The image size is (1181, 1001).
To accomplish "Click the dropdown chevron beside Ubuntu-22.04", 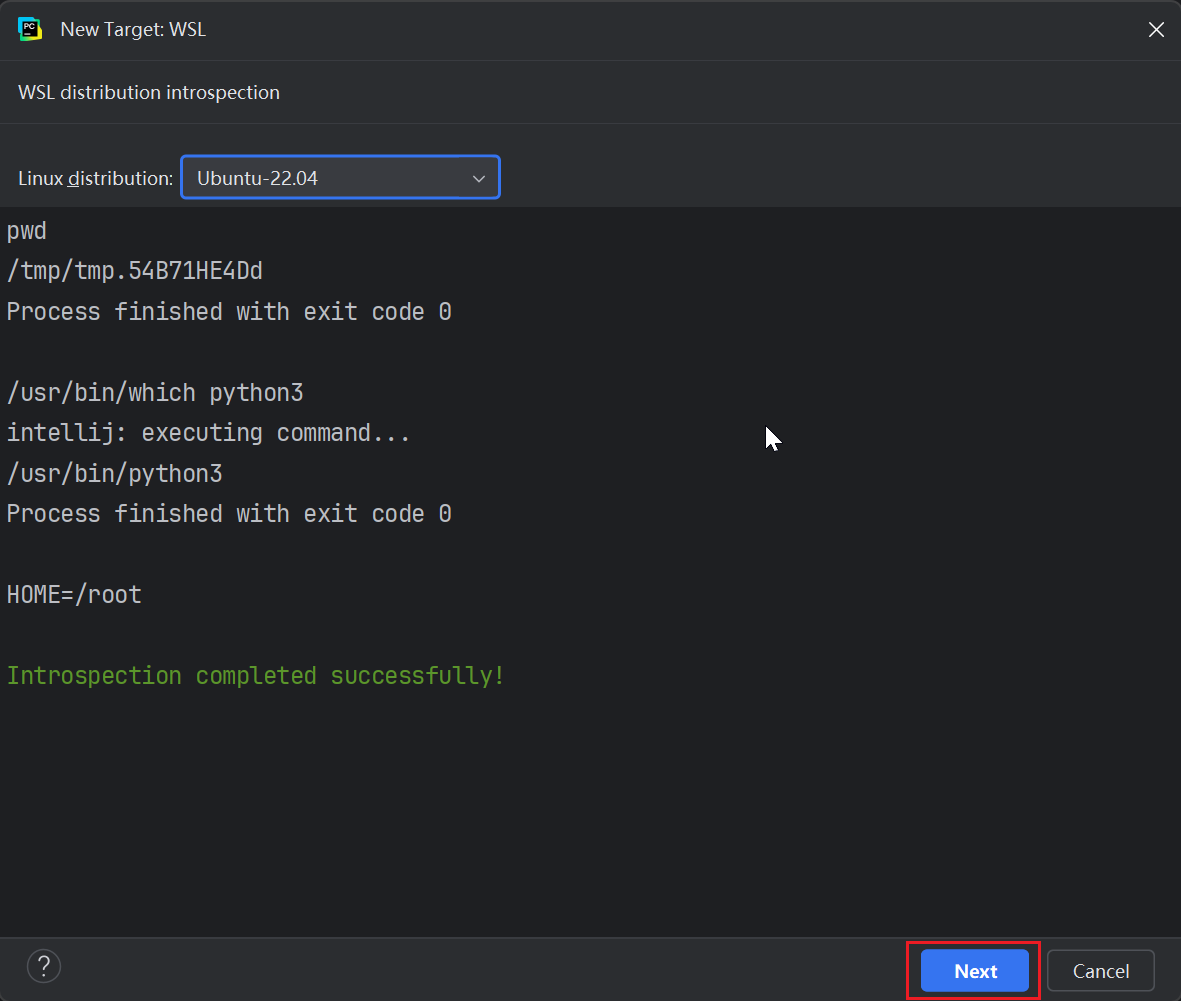I will (x=479, y=179).
